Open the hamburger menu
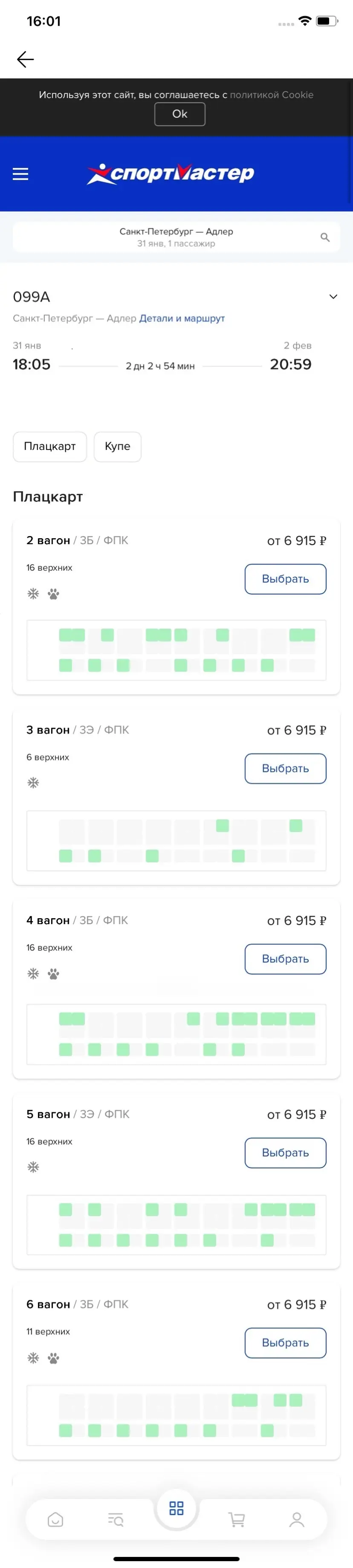The height and width of the screenshot is (1568, 353). [x=21, y=174]
